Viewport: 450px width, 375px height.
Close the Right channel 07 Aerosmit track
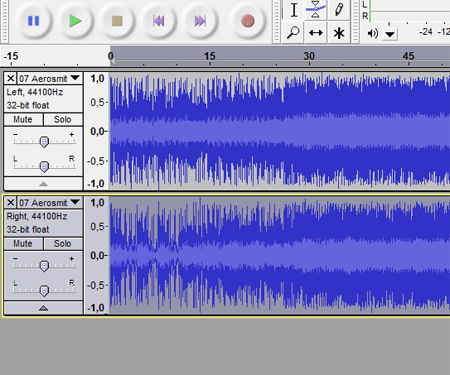(11, 202)
